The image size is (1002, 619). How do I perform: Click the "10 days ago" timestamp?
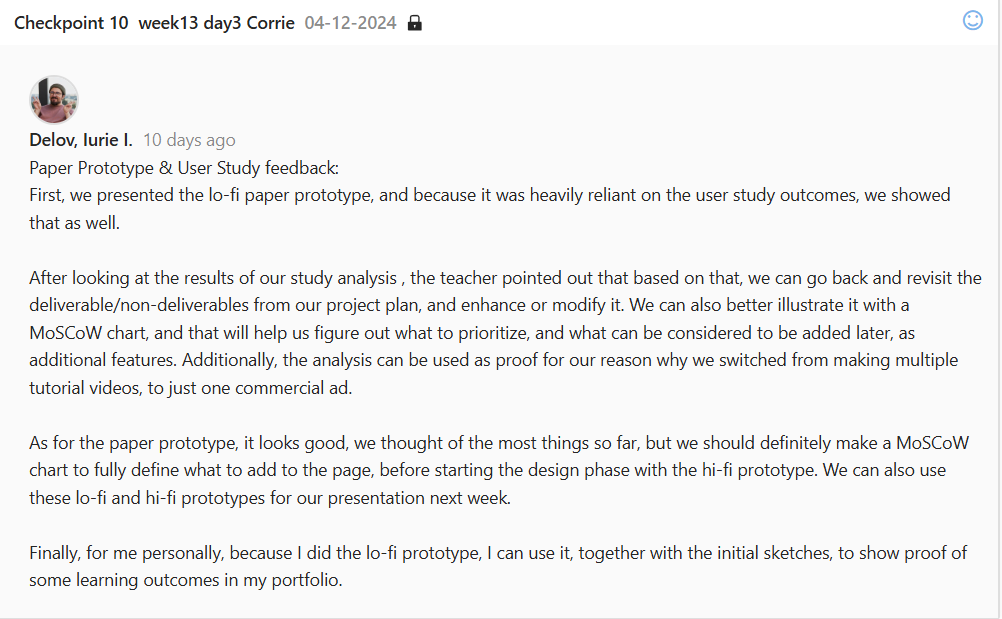tap(189, 140)
